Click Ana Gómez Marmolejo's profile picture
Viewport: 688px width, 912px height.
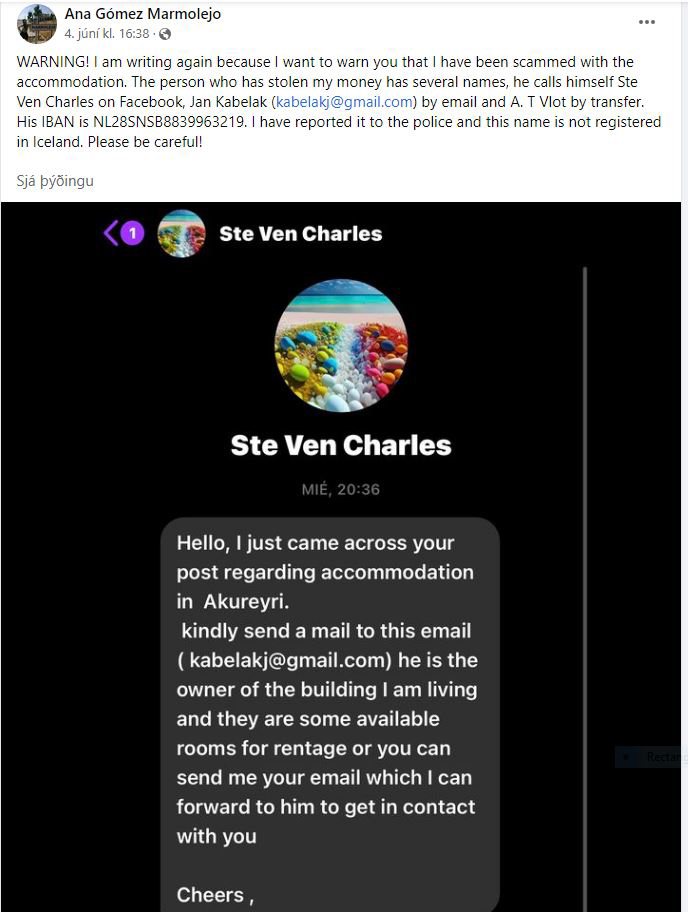click(37, 24)
